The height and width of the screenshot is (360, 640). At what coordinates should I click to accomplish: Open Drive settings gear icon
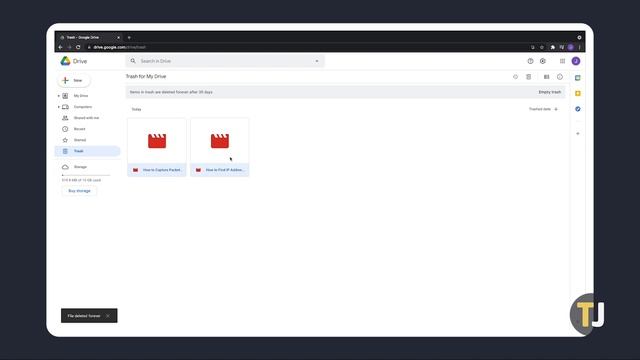coord(543,61)
